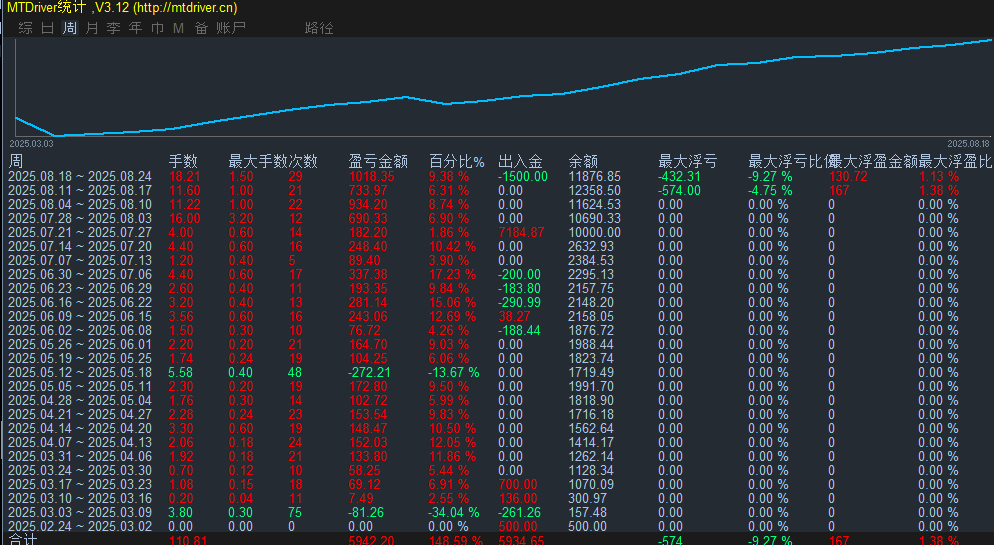Switch to the 日 (daily) tab
Screen dimensions: 994x545
[47, 28]
